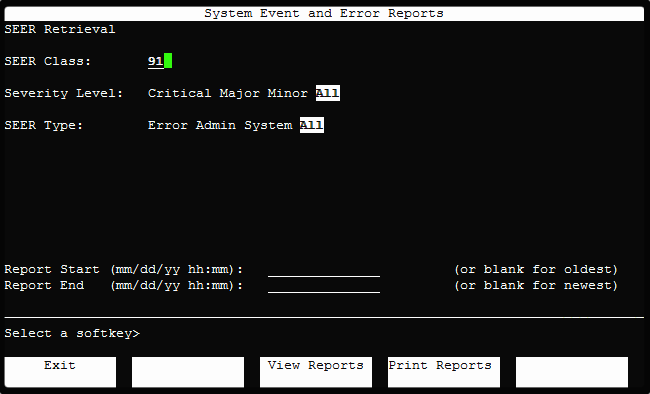
Task: Click the Report End date field
Action: pyautogui.click(x=324, y=286)
